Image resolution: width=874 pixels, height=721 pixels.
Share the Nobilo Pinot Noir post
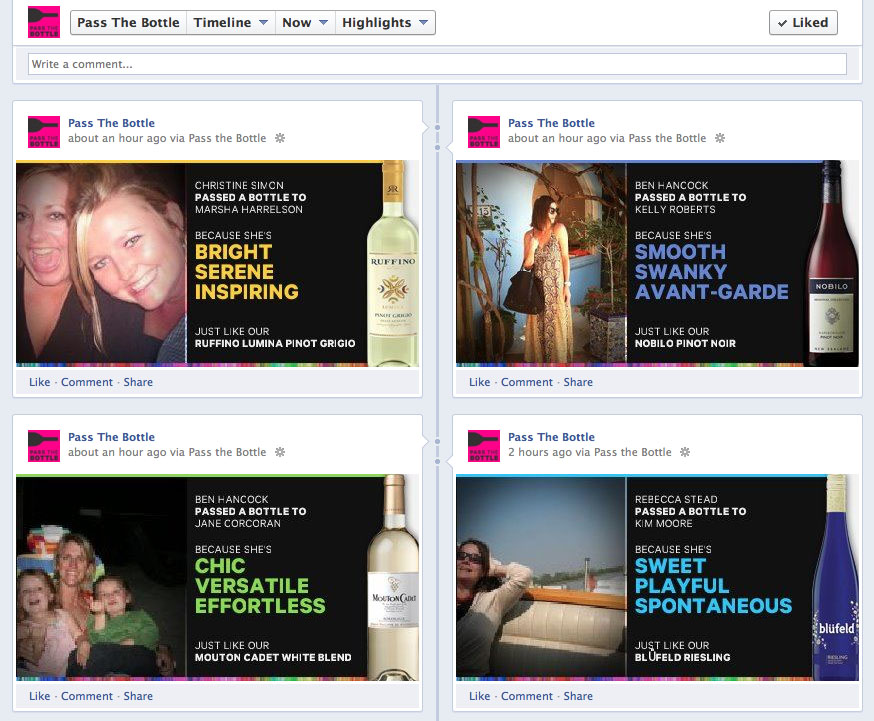578,382
